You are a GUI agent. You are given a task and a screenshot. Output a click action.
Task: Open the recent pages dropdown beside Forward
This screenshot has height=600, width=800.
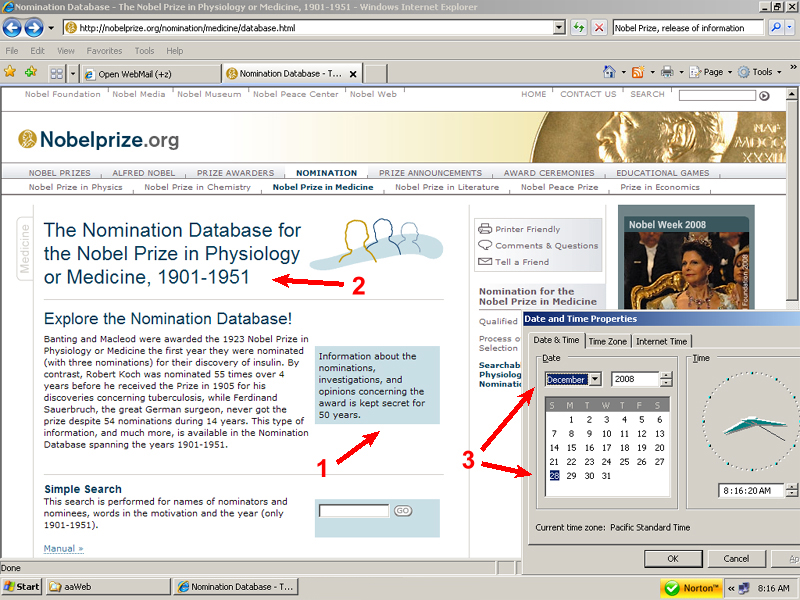[51, 28]
